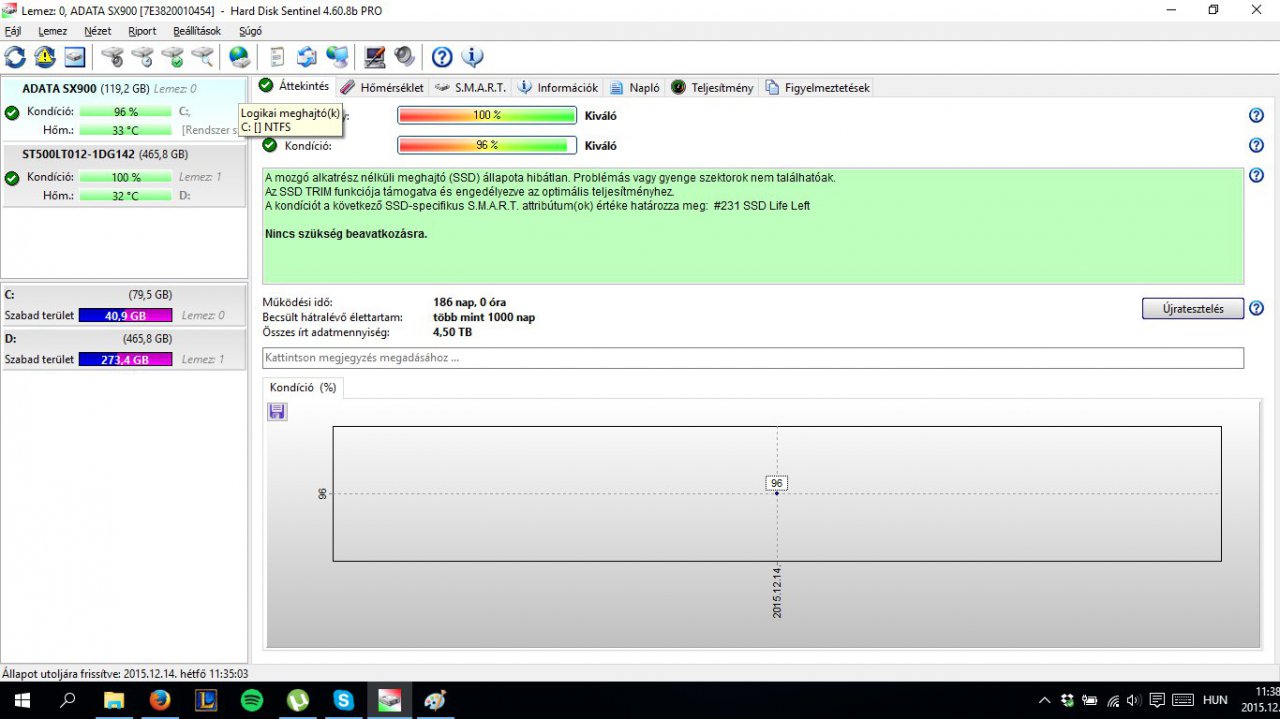Open the disk acoustic test icon
1280x719 pixels.
pyautogui.click(x=112, y=57)
